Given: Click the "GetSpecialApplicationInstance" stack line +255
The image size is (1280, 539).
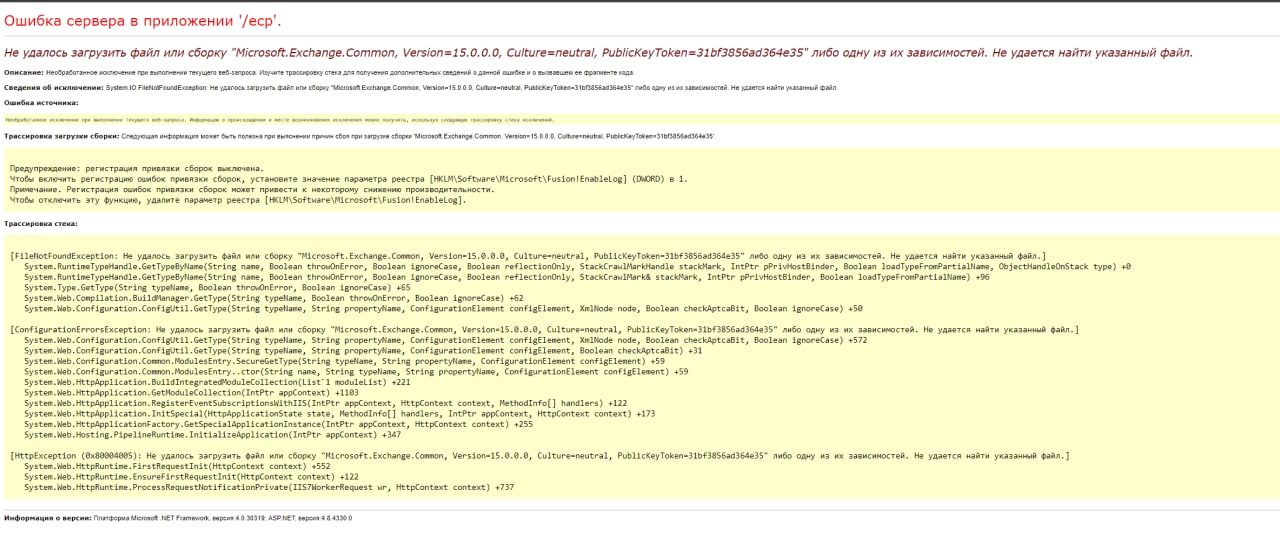Looking at the screenshot, I should pos(278,424).
